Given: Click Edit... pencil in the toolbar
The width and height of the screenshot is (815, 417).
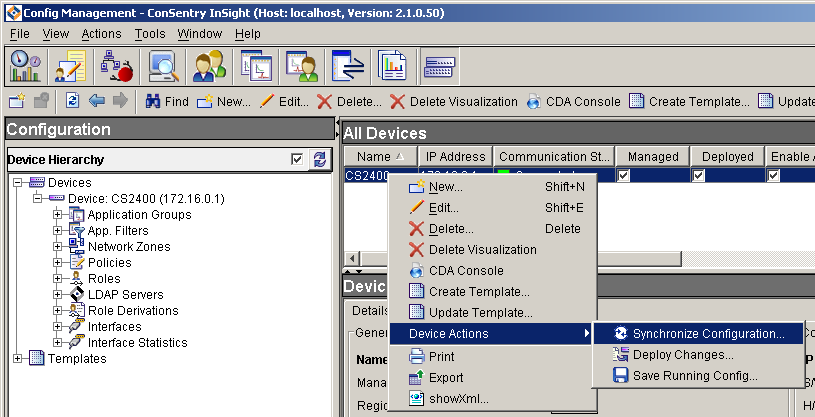Looking at the screenshot, I should click(x=284, y=101).
